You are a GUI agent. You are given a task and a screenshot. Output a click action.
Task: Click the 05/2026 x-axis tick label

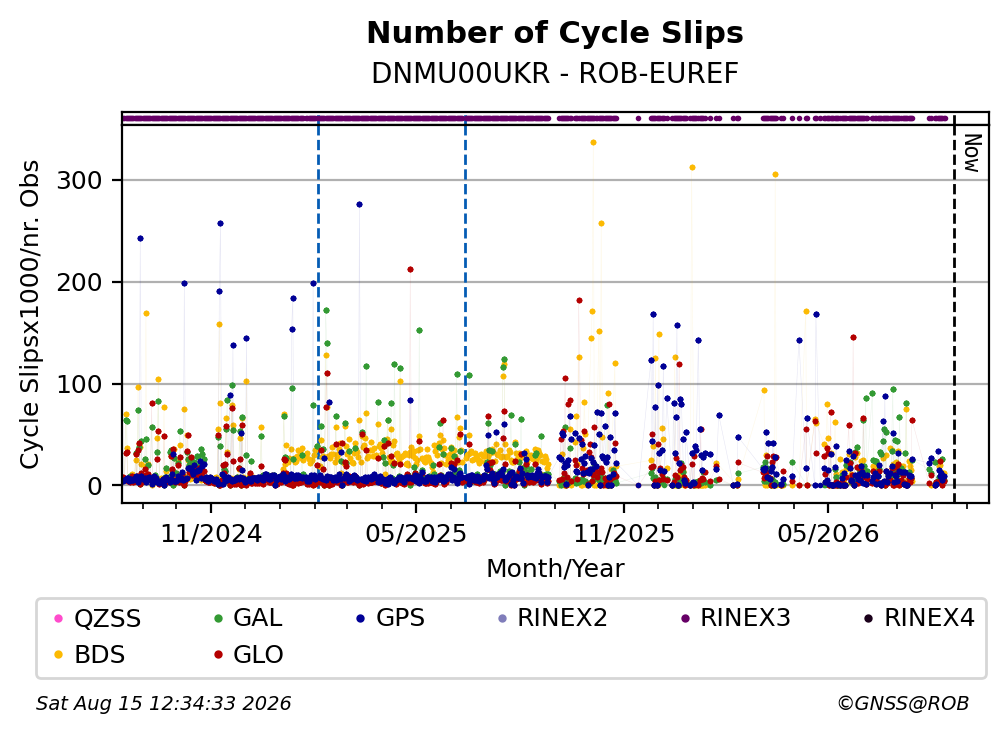827,534
